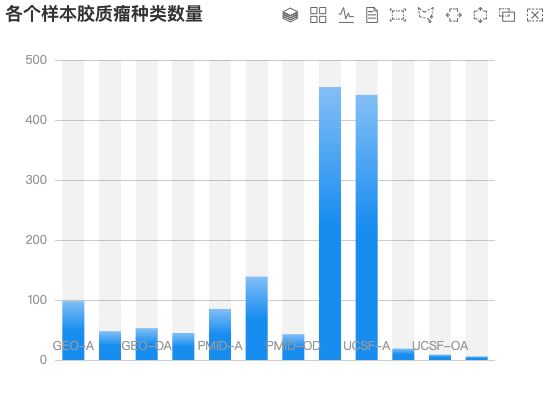Screen dimensions: 550x420
Task: Click the UCSF-A bar
Action: 367,227
